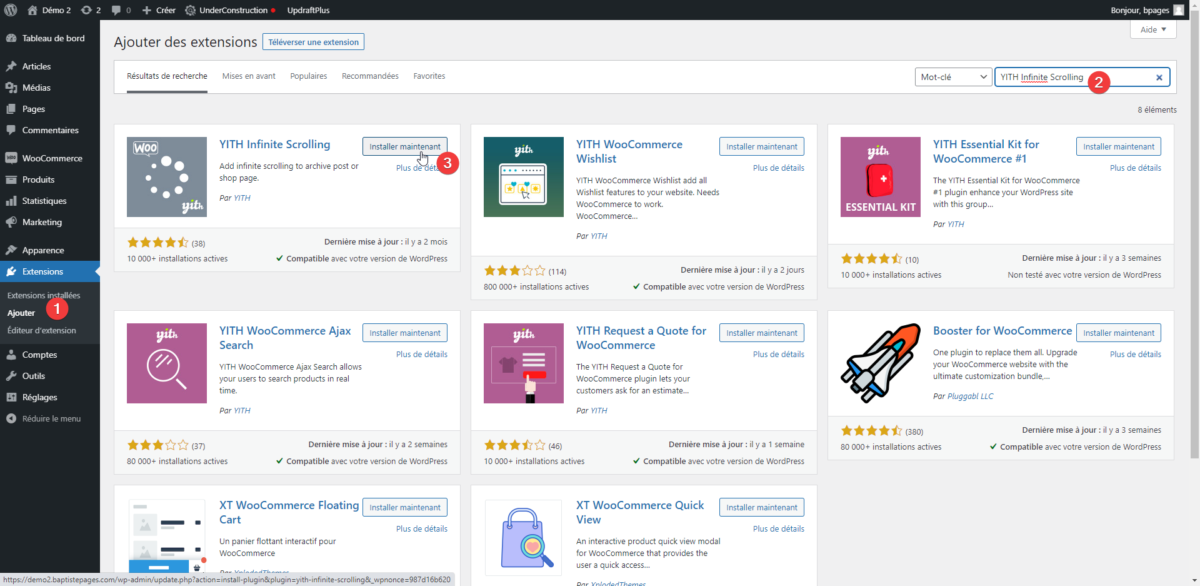1200x586 pixels.
Task: Click the YITH Infinite Scrolling plugin thumbnail
Action: 167,178
